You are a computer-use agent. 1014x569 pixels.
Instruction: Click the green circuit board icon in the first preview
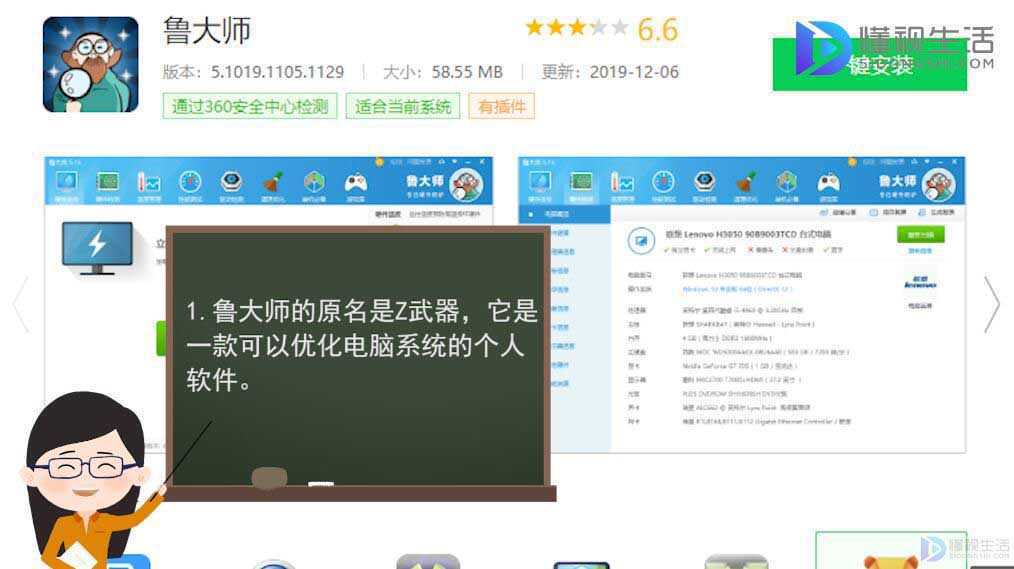tap(107, 182)
